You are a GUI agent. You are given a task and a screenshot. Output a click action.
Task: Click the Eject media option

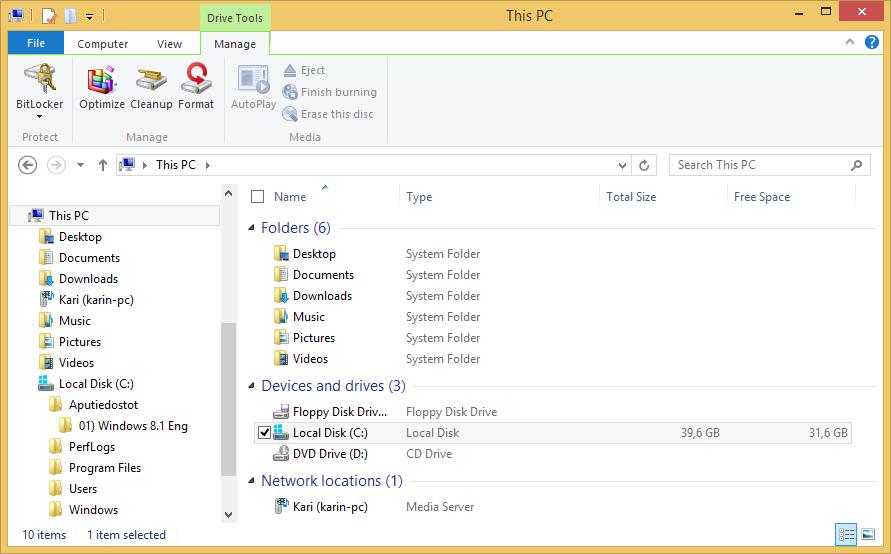click(x=304, y=70)
